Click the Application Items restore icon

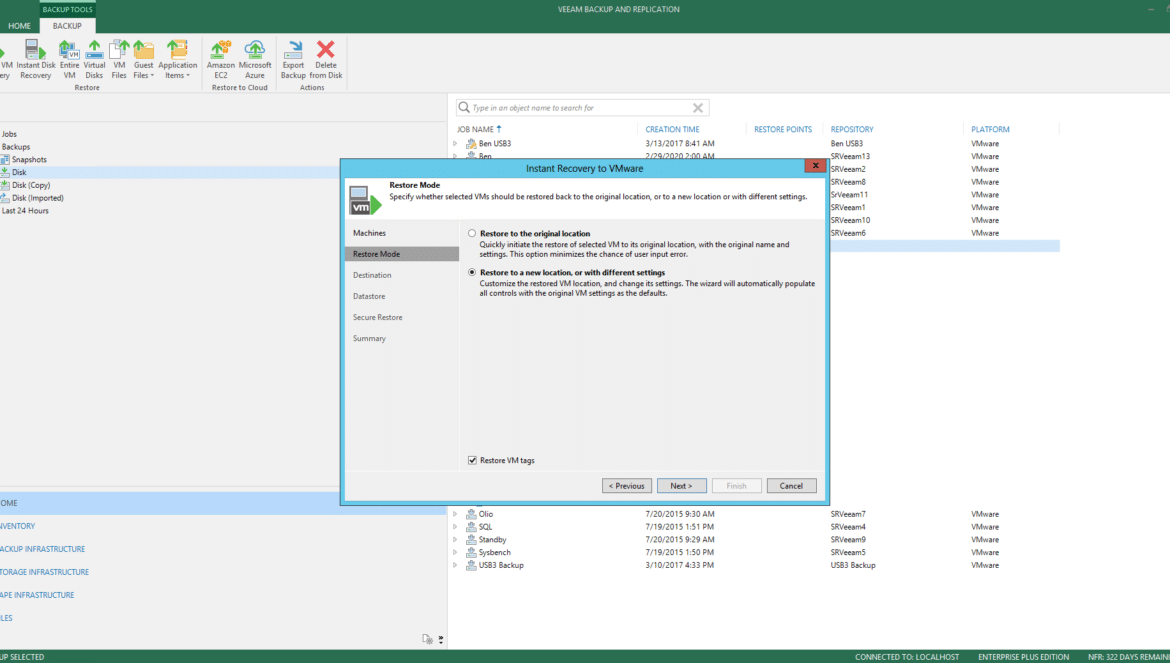(178, 50)
